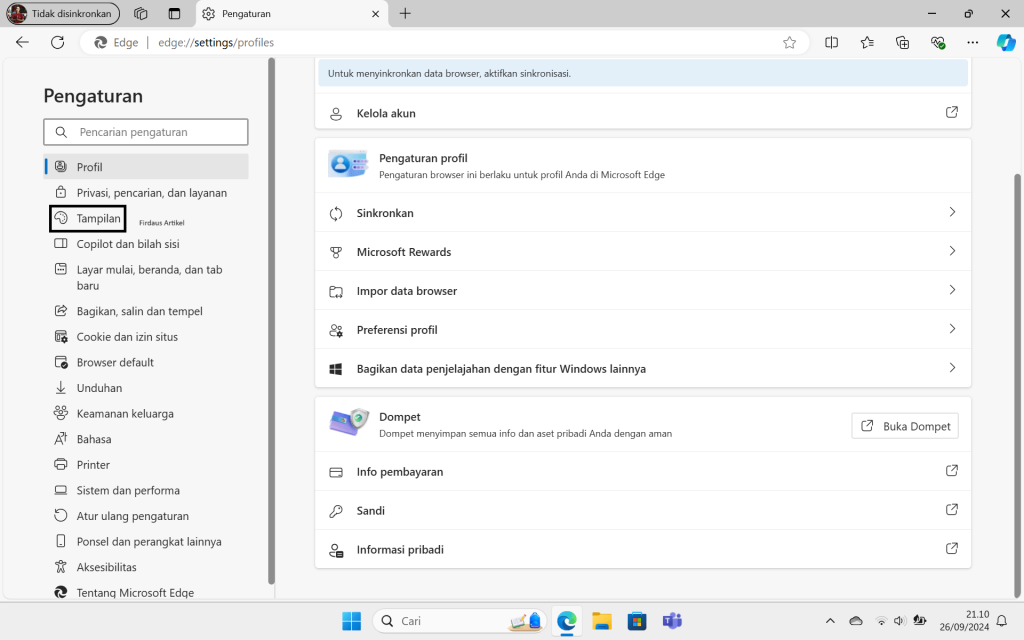1024x640 pixels.
Task: Click the Dompet wallet icon
Action: coord(348,422)
